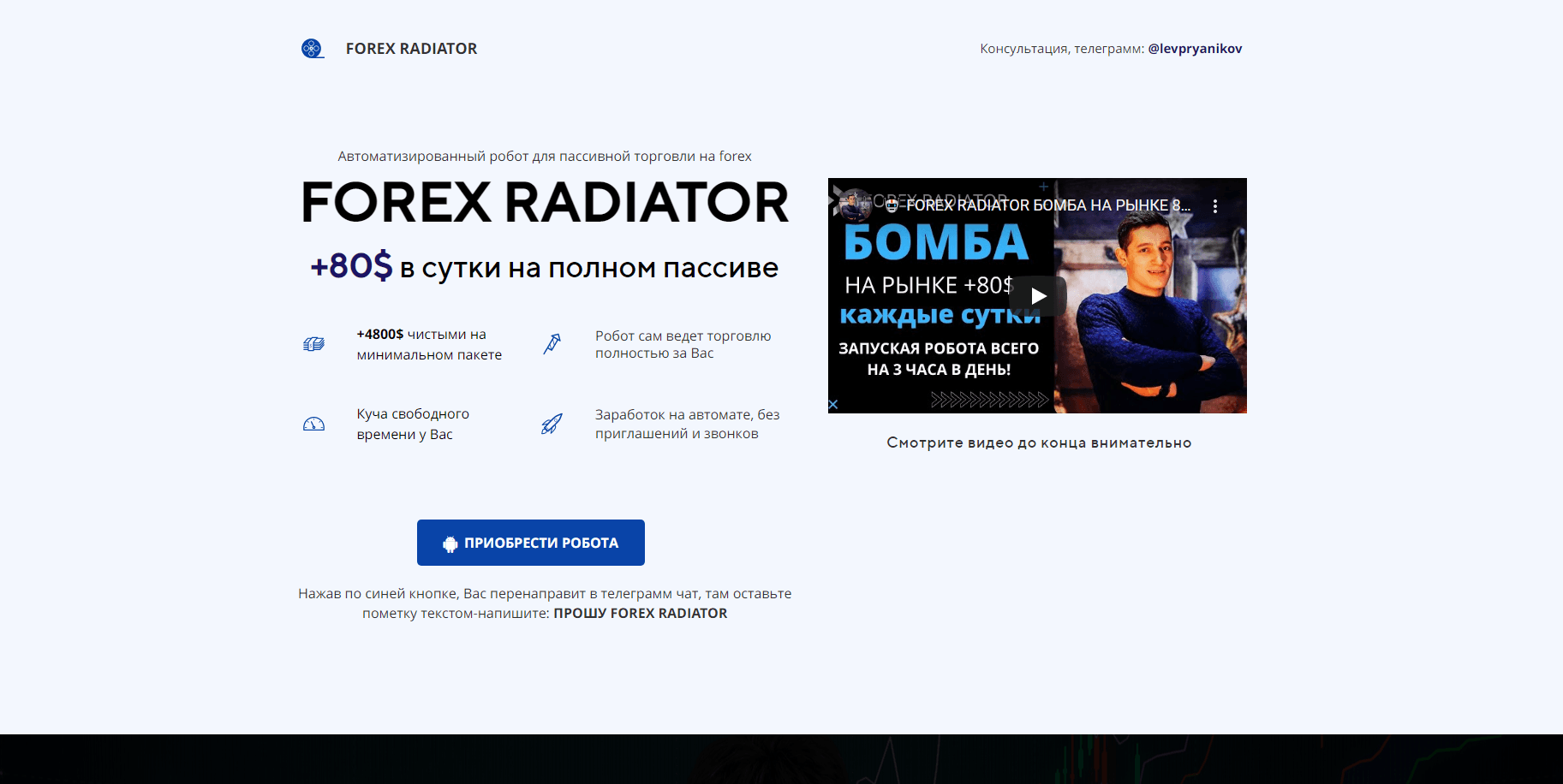Click text Заработок на автомате, без приглашений
1563x784 pixels.
pyautogui.click(x=688, y=424)
